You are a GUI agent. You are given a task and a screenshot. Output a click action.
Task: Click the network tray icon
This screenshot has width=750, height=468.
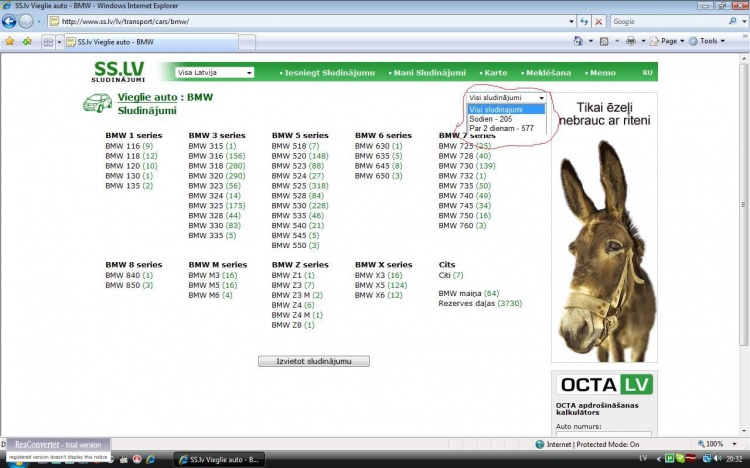coord(706,459)
